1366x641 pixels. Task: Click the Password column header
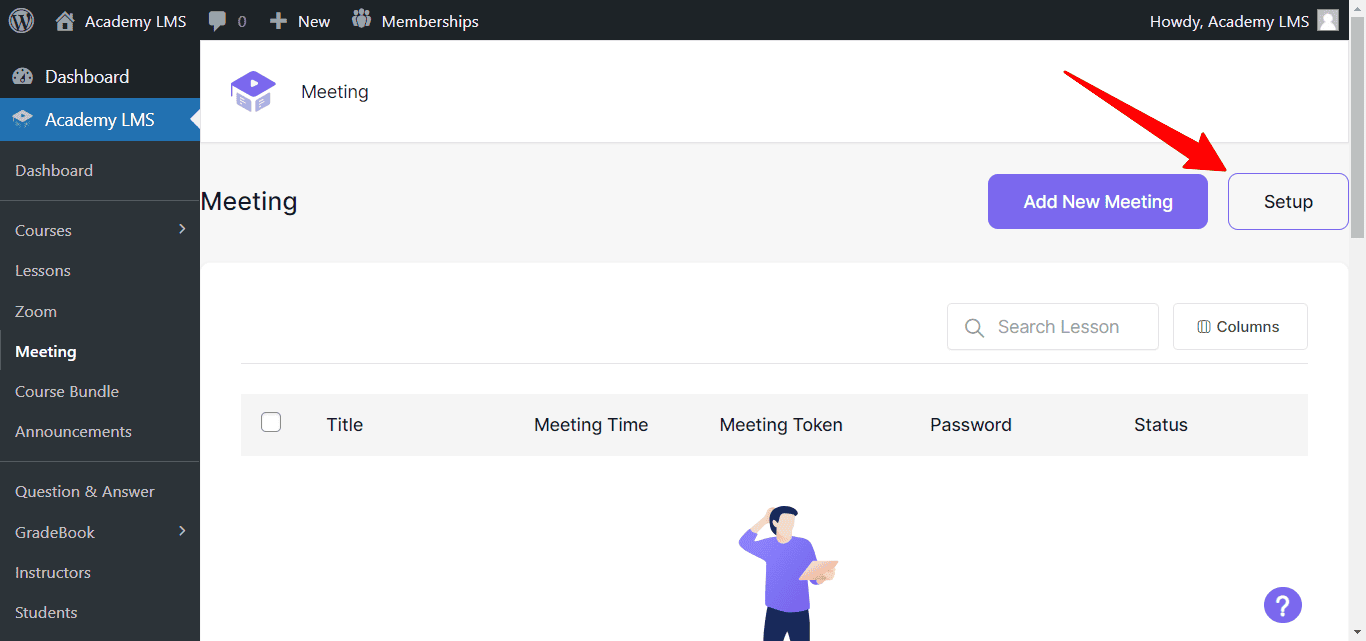coord(971,425)
